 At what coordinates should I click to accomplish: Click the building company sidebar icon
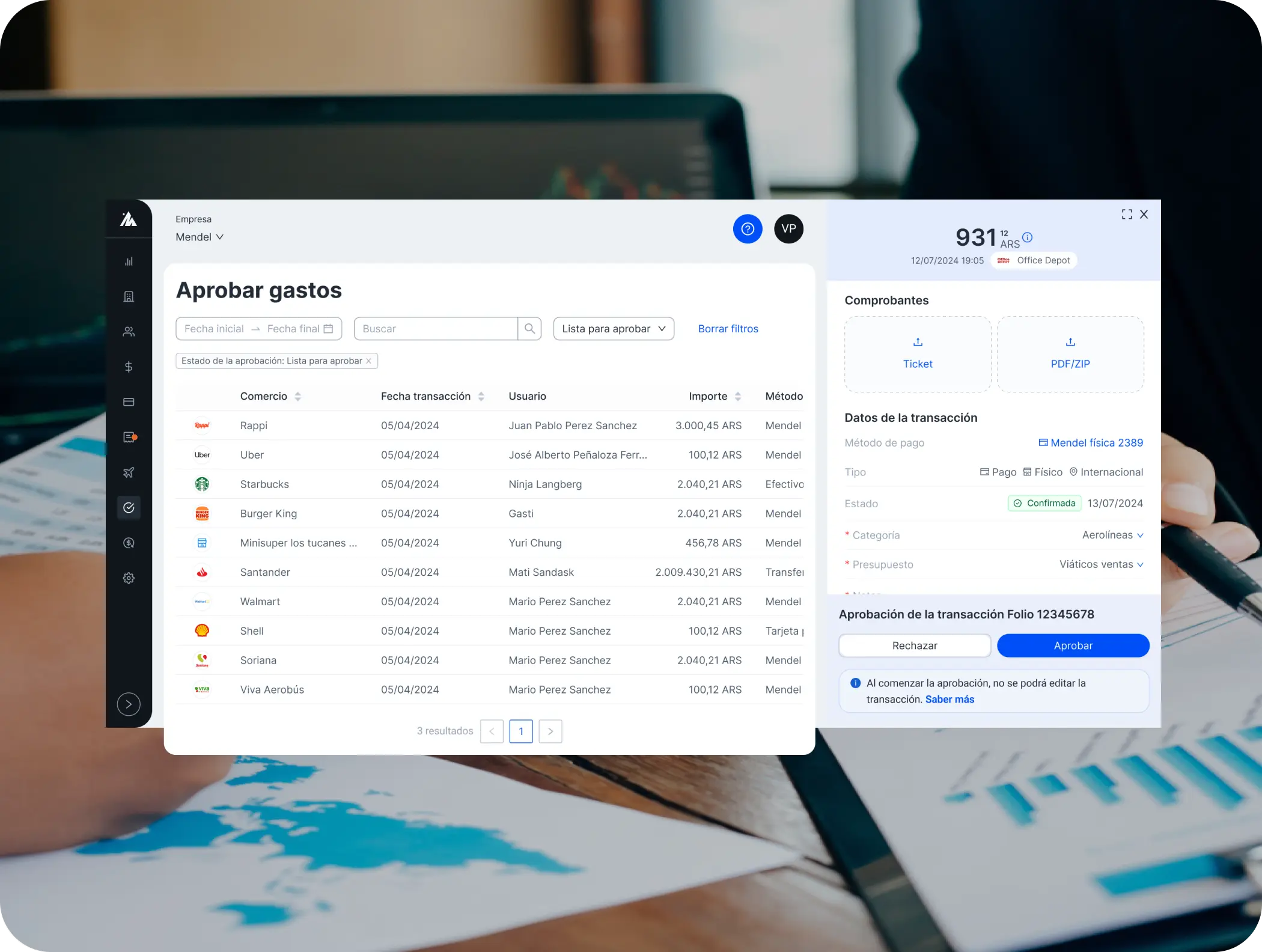[129, 296]
